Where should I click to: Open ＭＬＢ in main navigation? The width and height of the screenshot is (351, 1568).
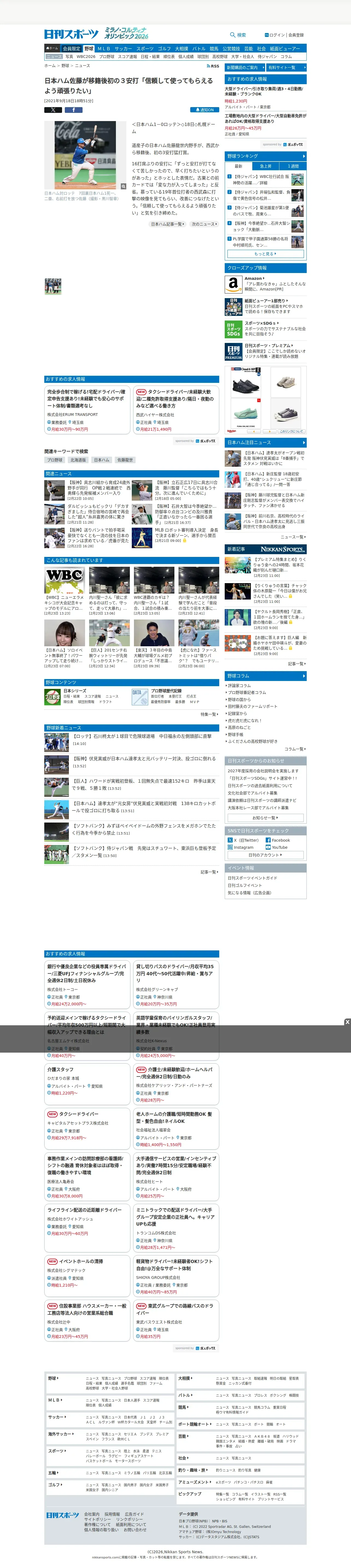(104, 49)
